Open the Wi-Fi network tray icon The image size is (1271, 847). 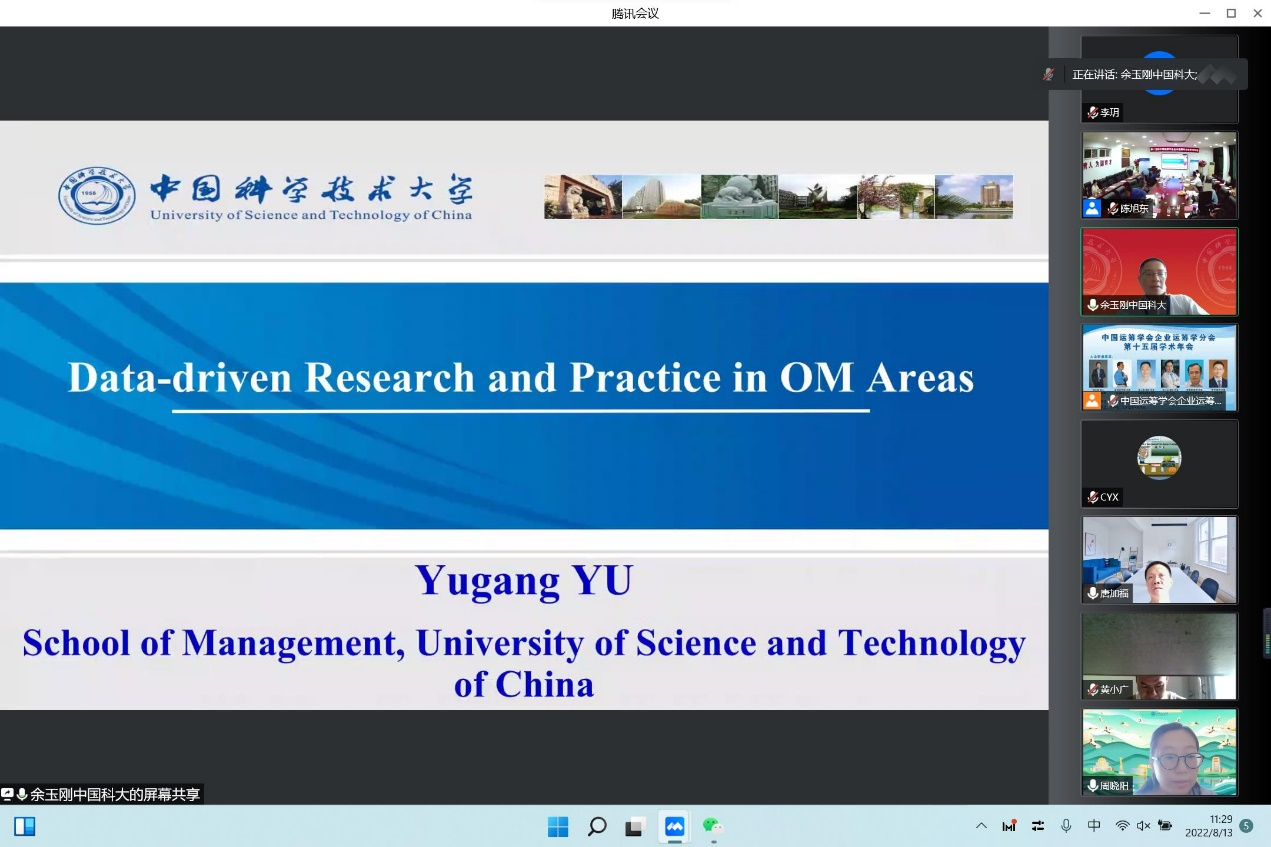click(1122, 826)
